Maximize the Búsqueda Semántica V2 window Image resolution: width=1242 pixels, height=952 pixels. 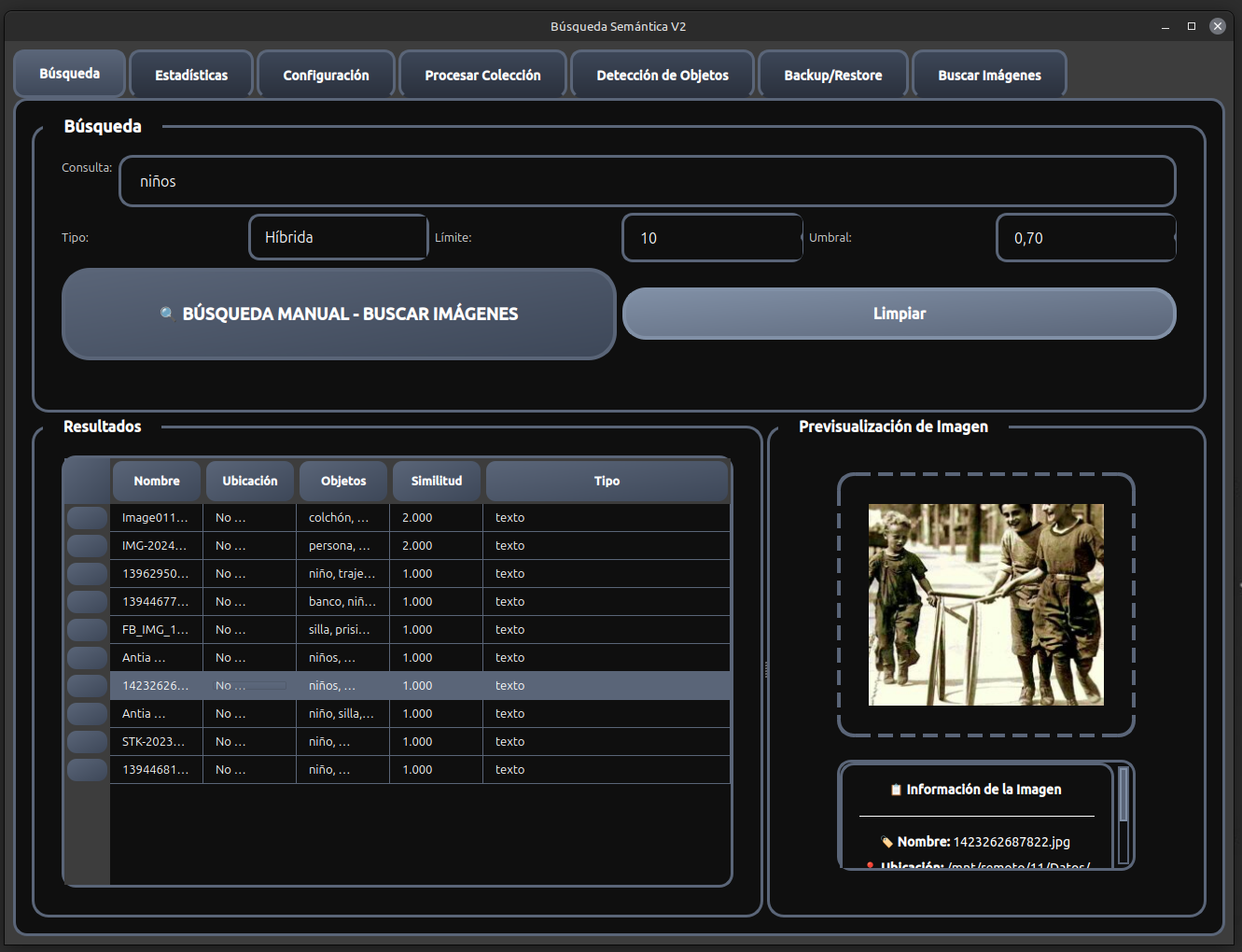[x=1191, y=26]
